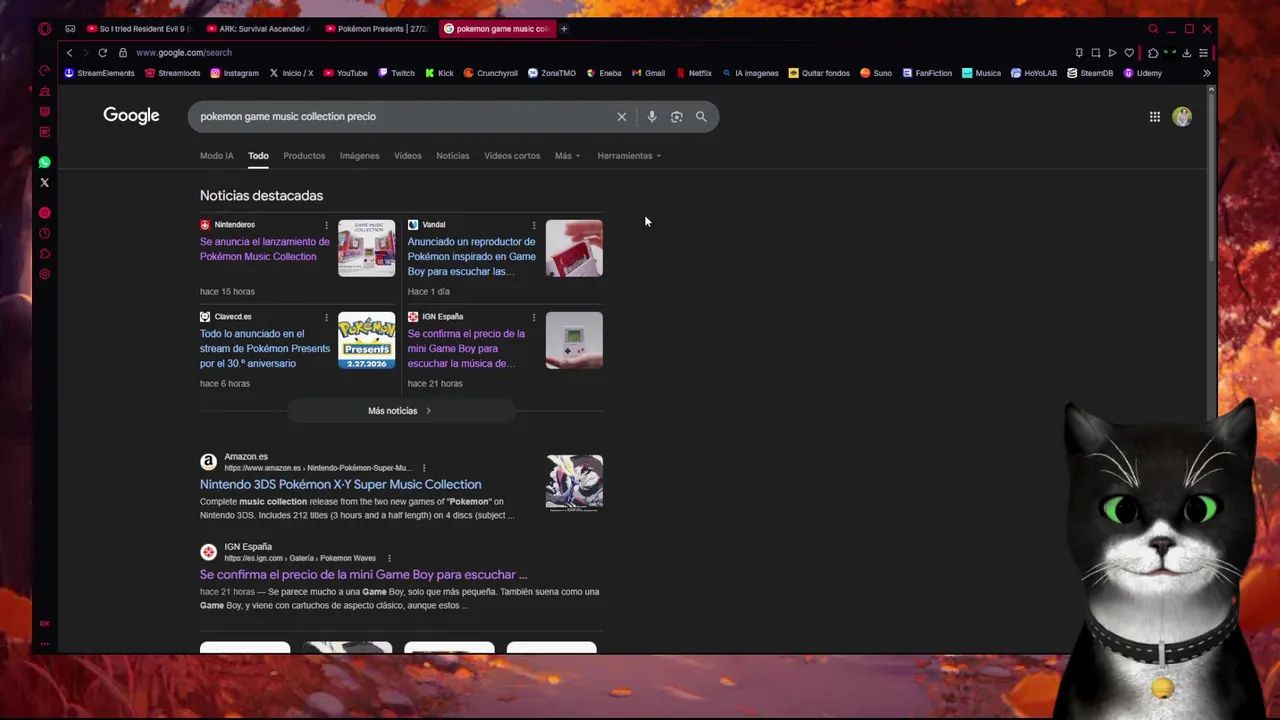Open X (Twitter) in the Opera sidebar
This screenshot has height=720, width=1280.
[44, 182]
